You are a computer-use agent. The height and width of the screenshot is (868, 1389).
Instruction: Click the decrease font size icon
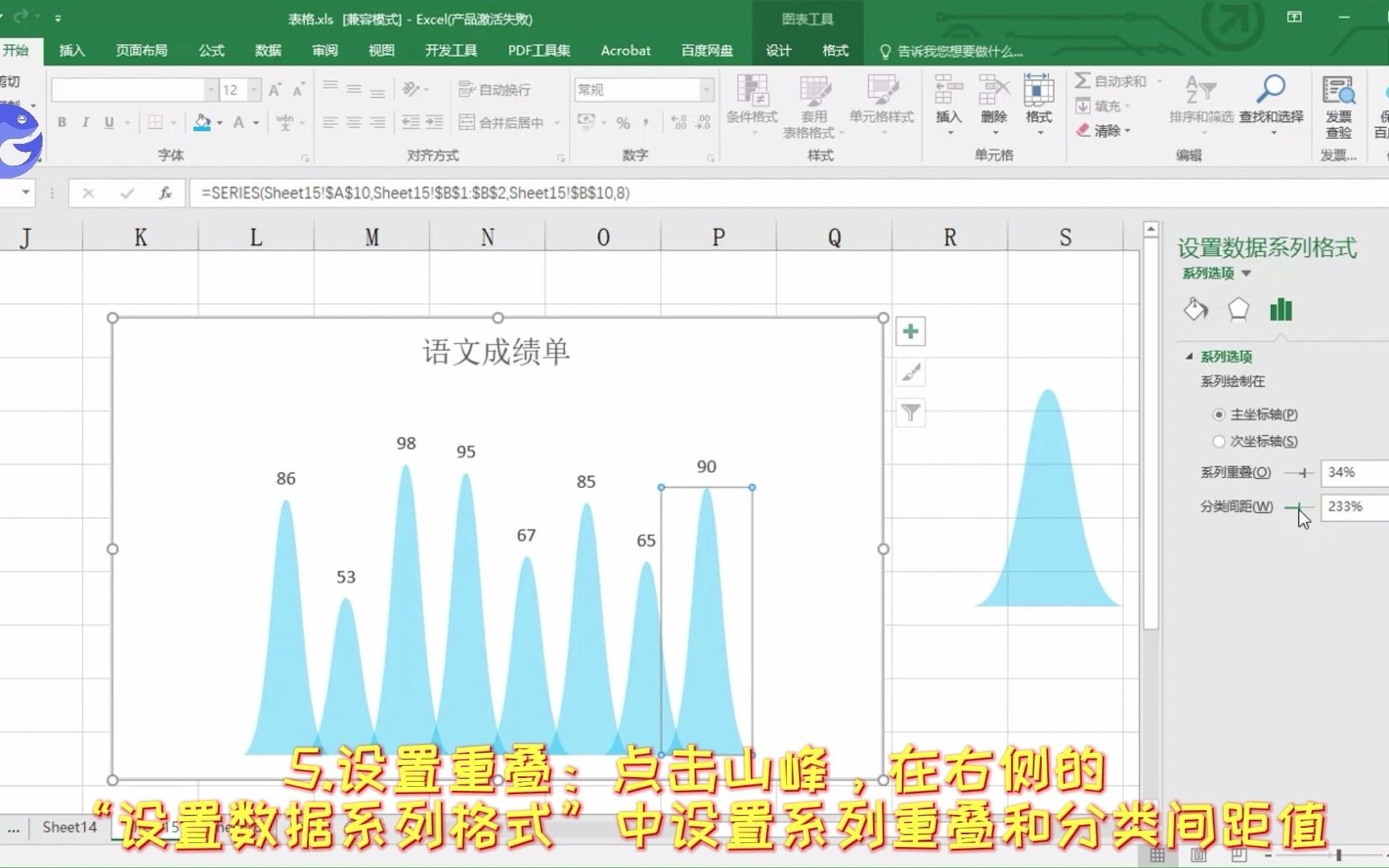(298, 90)
